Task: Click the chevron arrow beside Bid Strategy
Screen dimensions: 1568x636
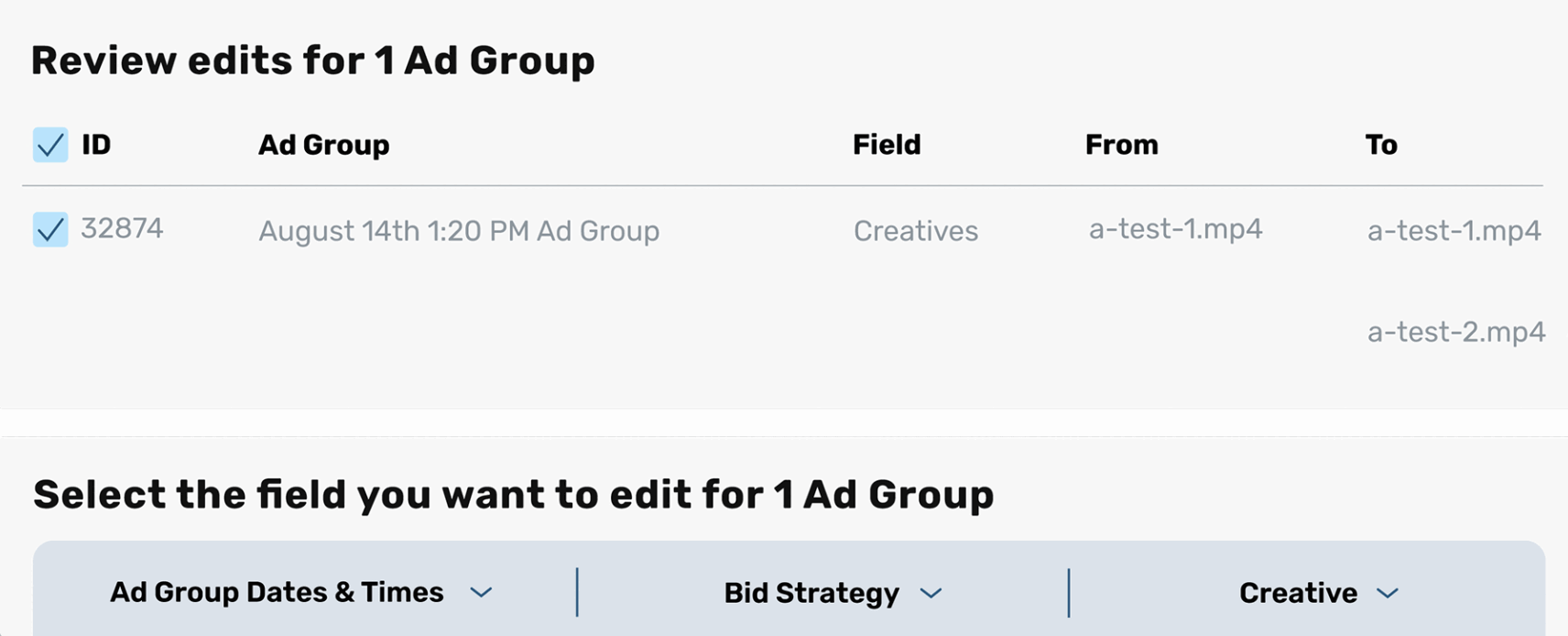Action: point(931,594)
